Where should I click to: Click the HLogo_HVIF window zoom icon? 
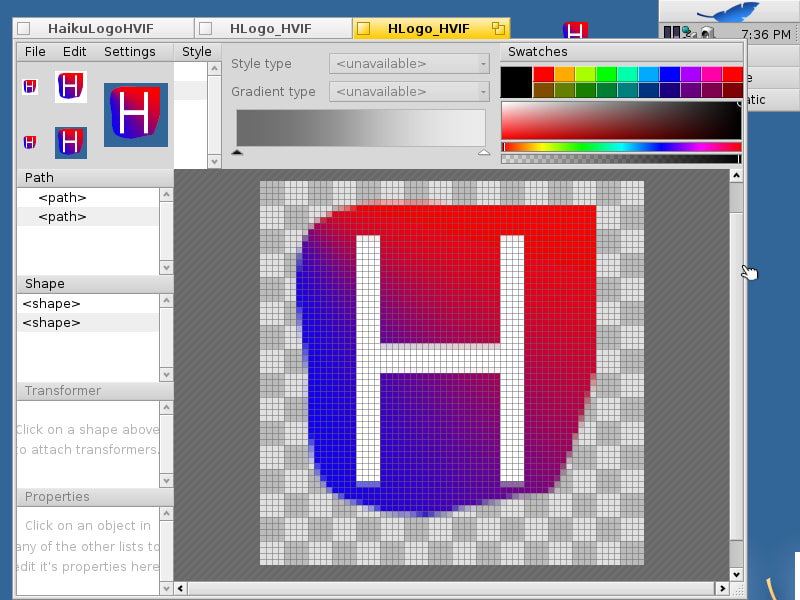click(497, 29)
